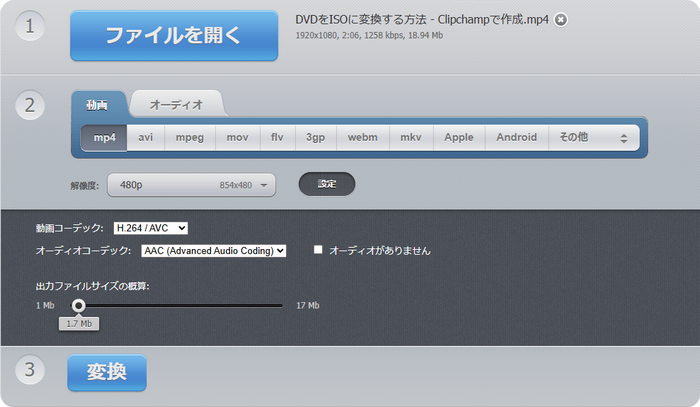Select the Android device preset
Screen dimensions: 700x407
coord(517,137)
